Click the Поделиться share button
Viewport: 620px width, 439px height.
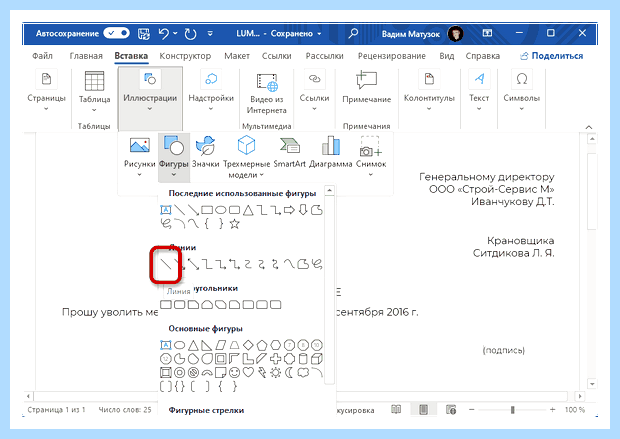pos(552,56)
